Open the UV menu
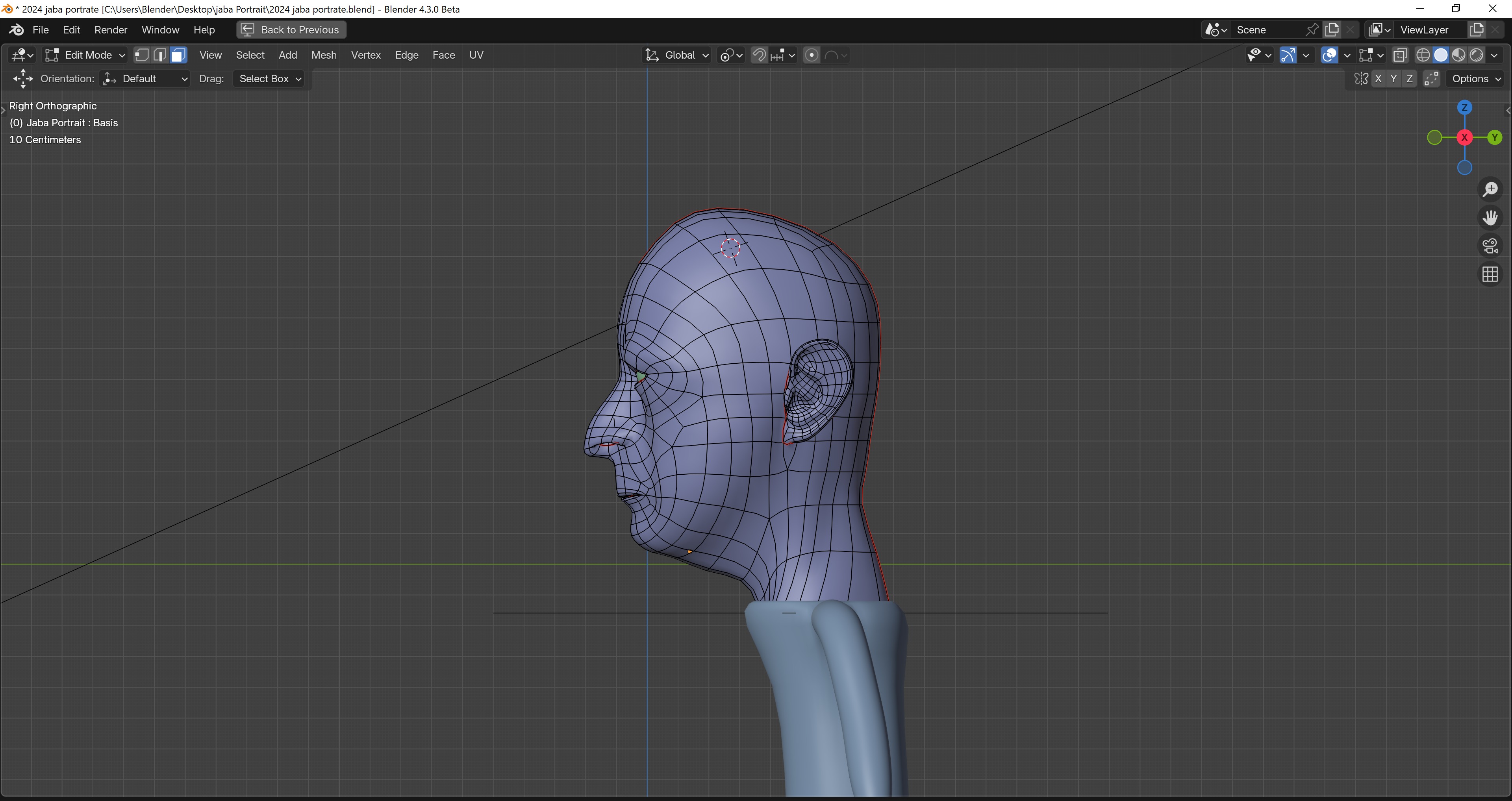Screen dimensions: 1512x801 click(476, 55)
